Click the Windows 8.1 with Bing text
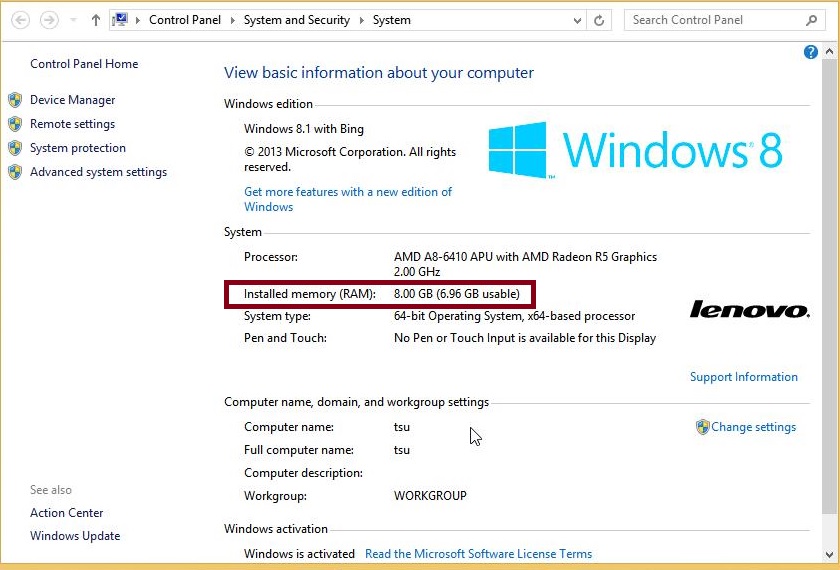 [x=304, y=129]
